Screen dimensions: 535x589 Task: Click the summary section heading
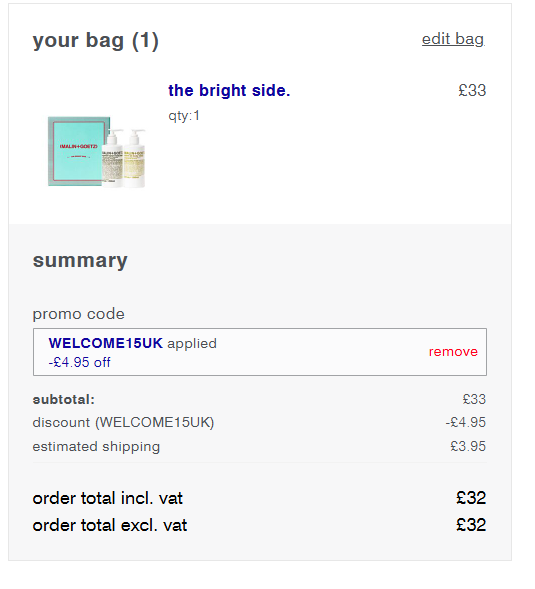point(80,261)
